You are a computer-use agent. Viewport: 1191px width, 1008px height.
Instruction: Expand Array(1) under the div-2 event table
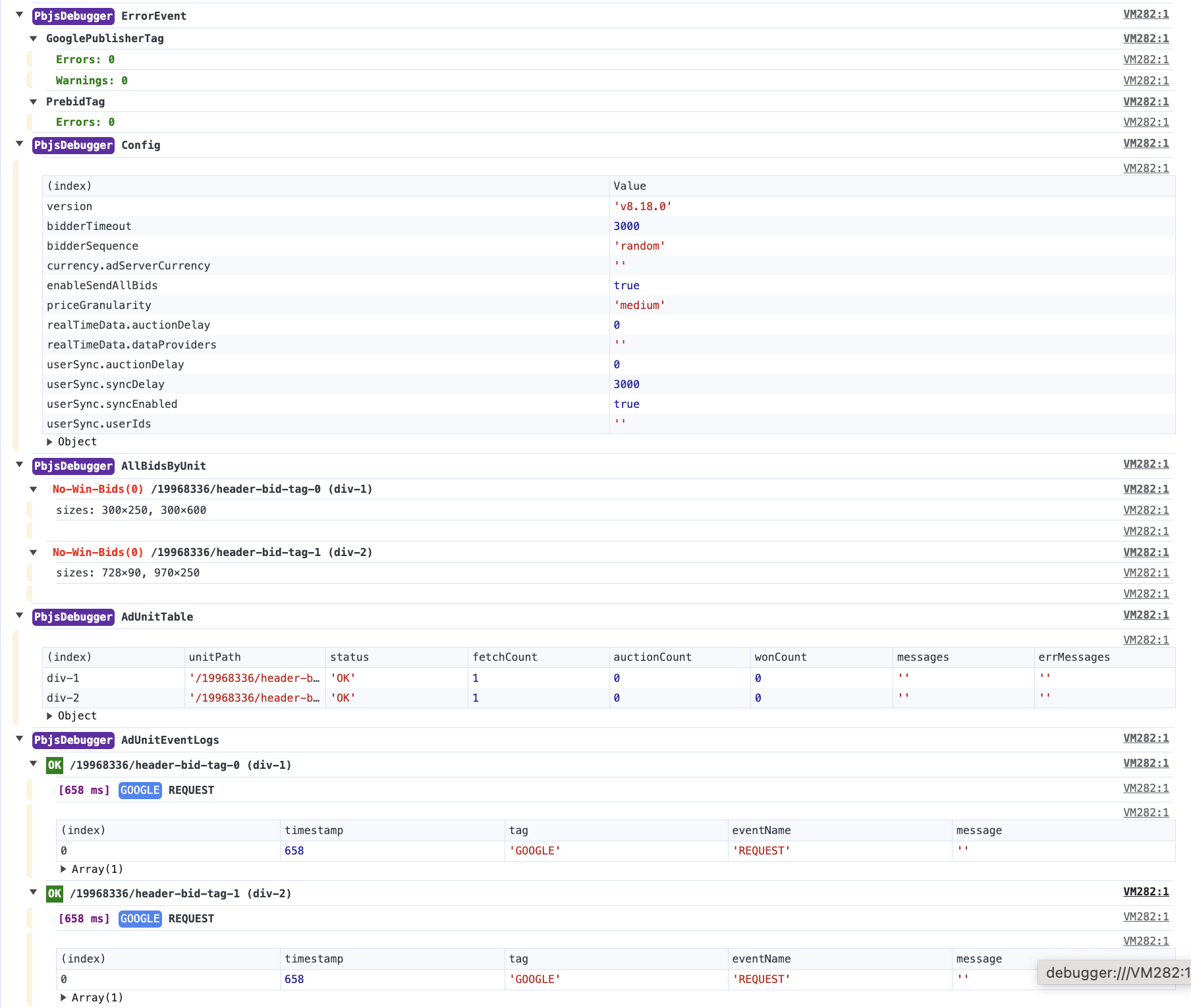pyautogui.click(x=63, y=997)
